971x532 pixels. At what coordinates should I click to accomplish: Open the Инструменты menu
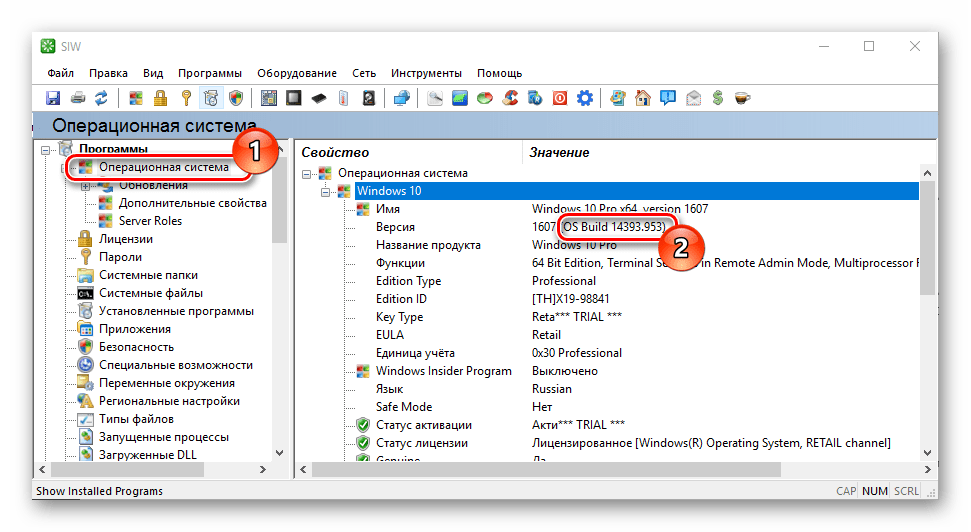click(x=426, y=73)
